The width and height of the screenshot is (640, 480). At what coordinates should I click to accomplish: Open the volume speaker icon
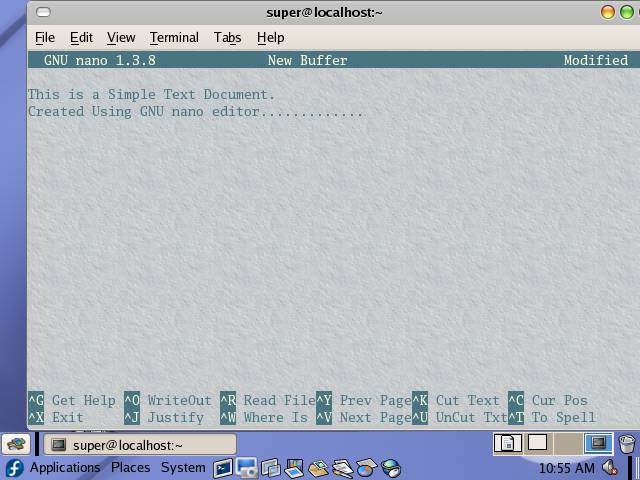click(x=610, y=468)
